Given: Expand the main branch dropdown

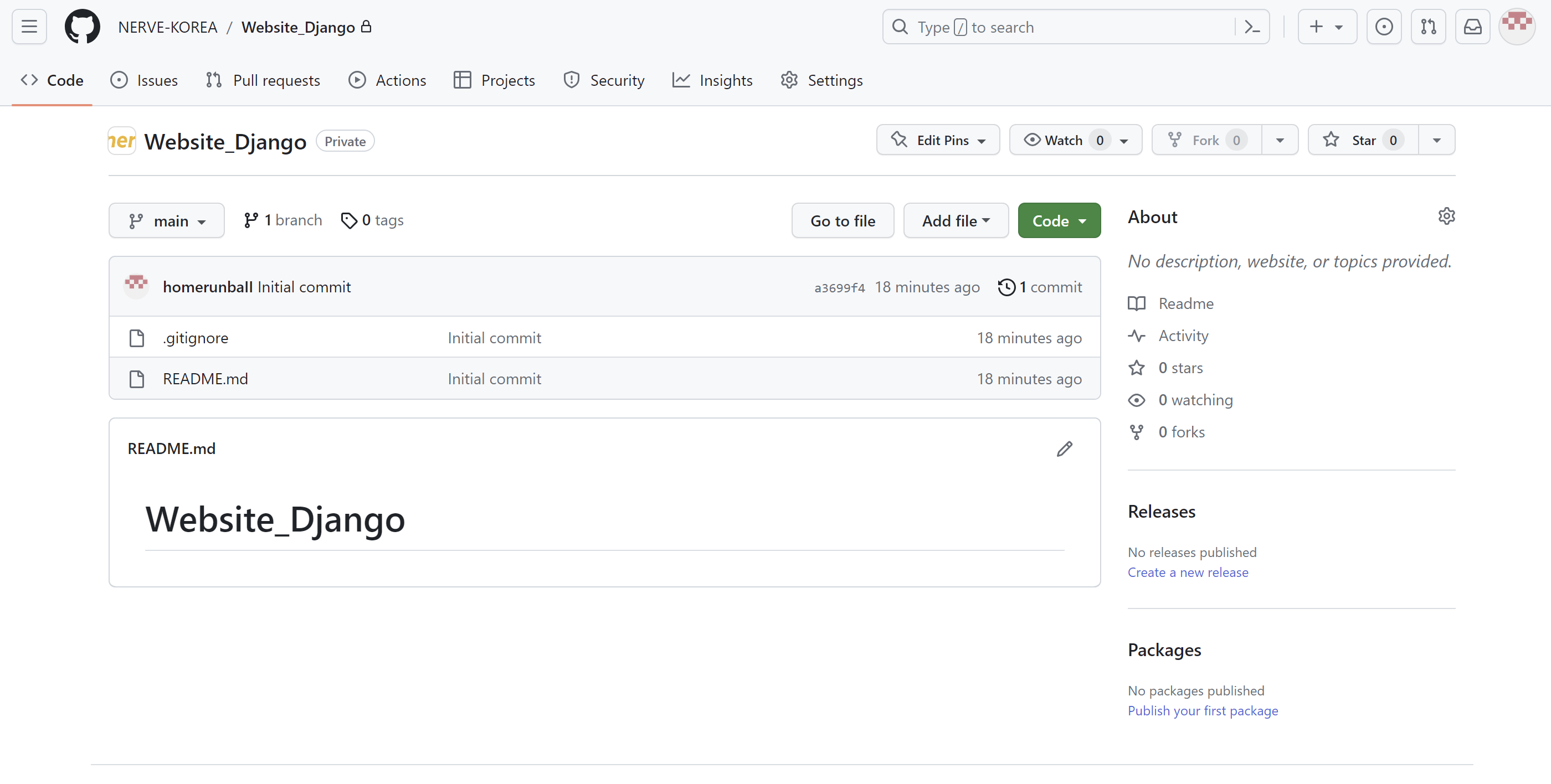Looking at the screenshot, I should pyautogui.click(x=167, y=221).
